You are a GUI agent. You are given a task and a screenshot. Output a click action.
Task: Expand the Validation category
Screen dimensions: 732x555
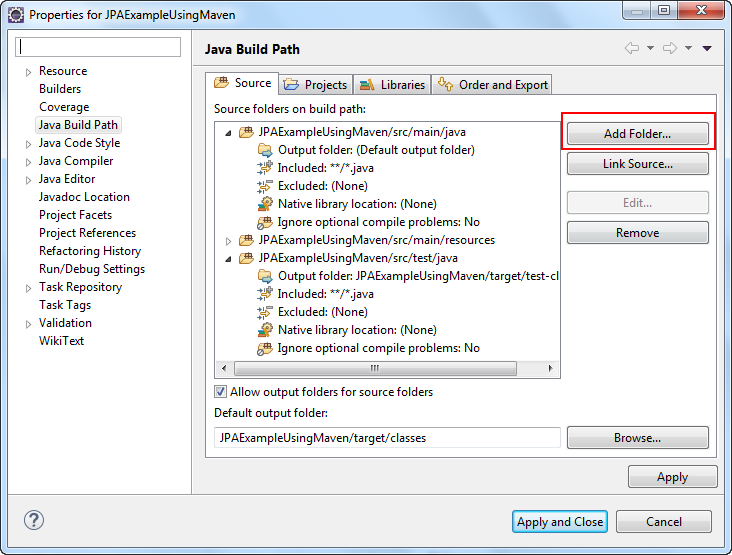click(28, 324)
